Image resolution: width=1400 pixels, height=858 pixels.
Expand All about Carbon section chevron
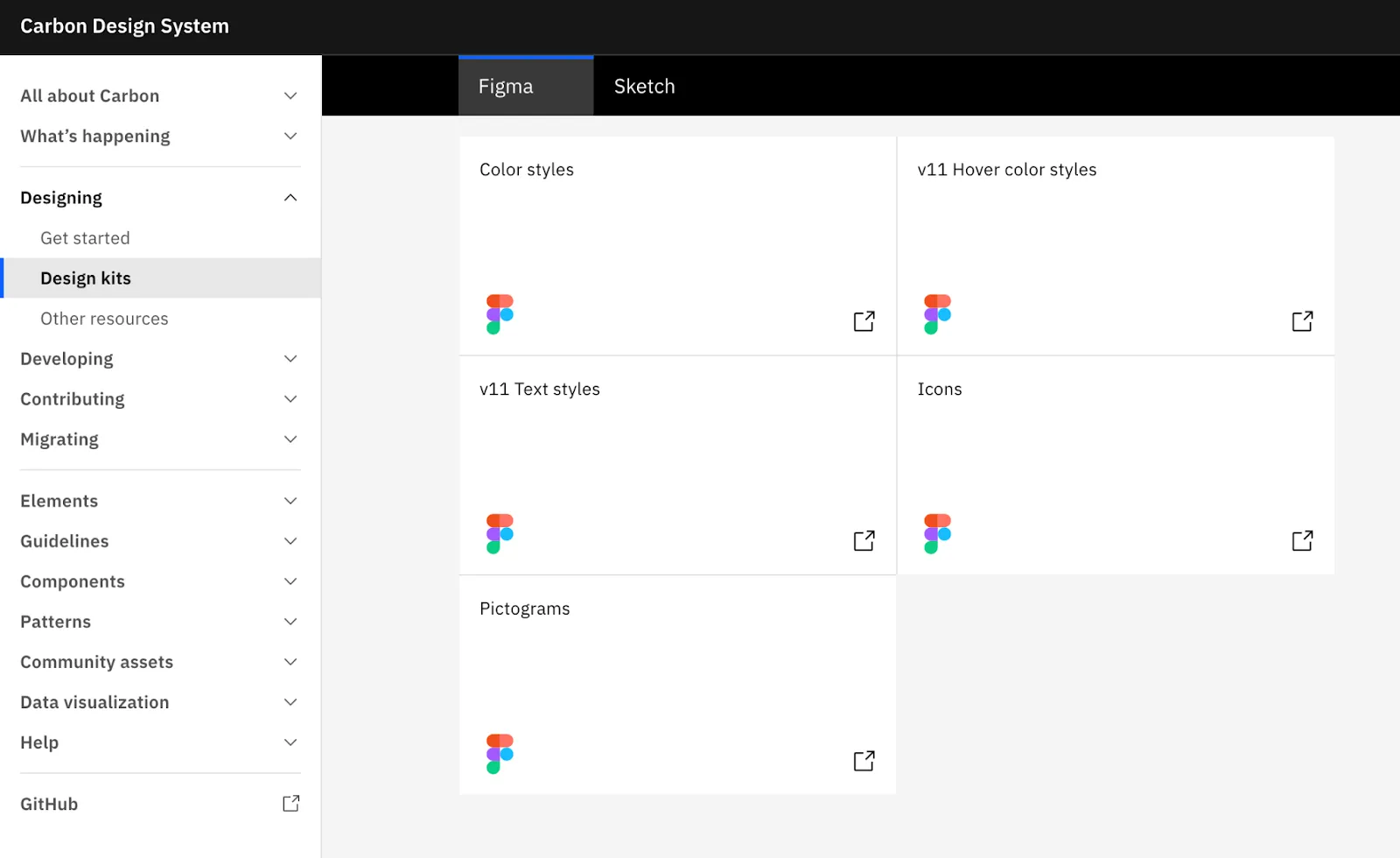[290, 95]
